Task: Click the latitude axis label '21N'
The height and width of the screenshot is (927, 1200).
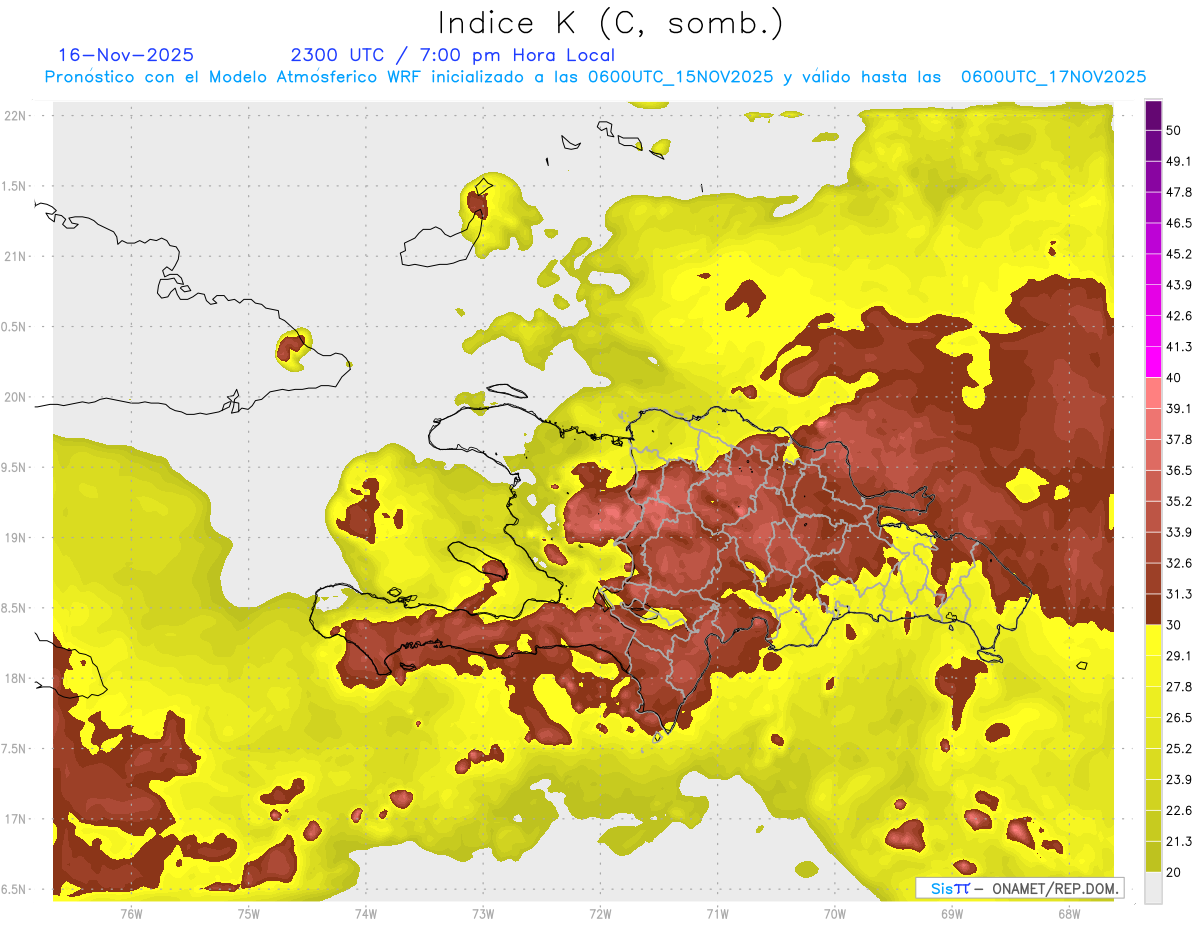Action: [x=15, y=256]
